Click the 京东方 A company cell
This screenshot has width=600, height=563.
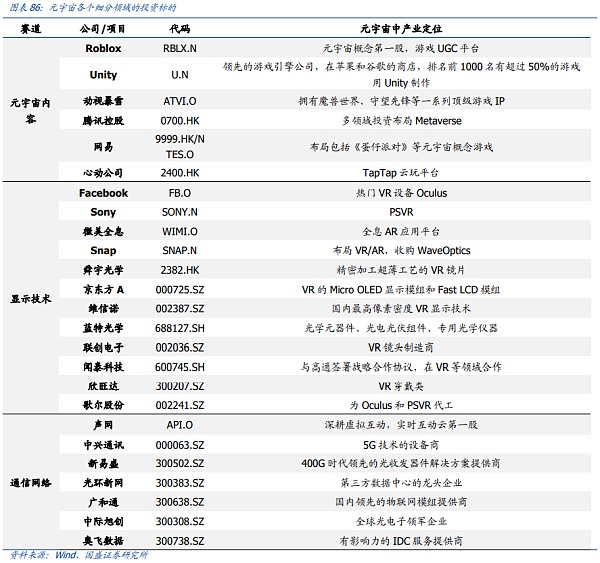coord(103,290)
